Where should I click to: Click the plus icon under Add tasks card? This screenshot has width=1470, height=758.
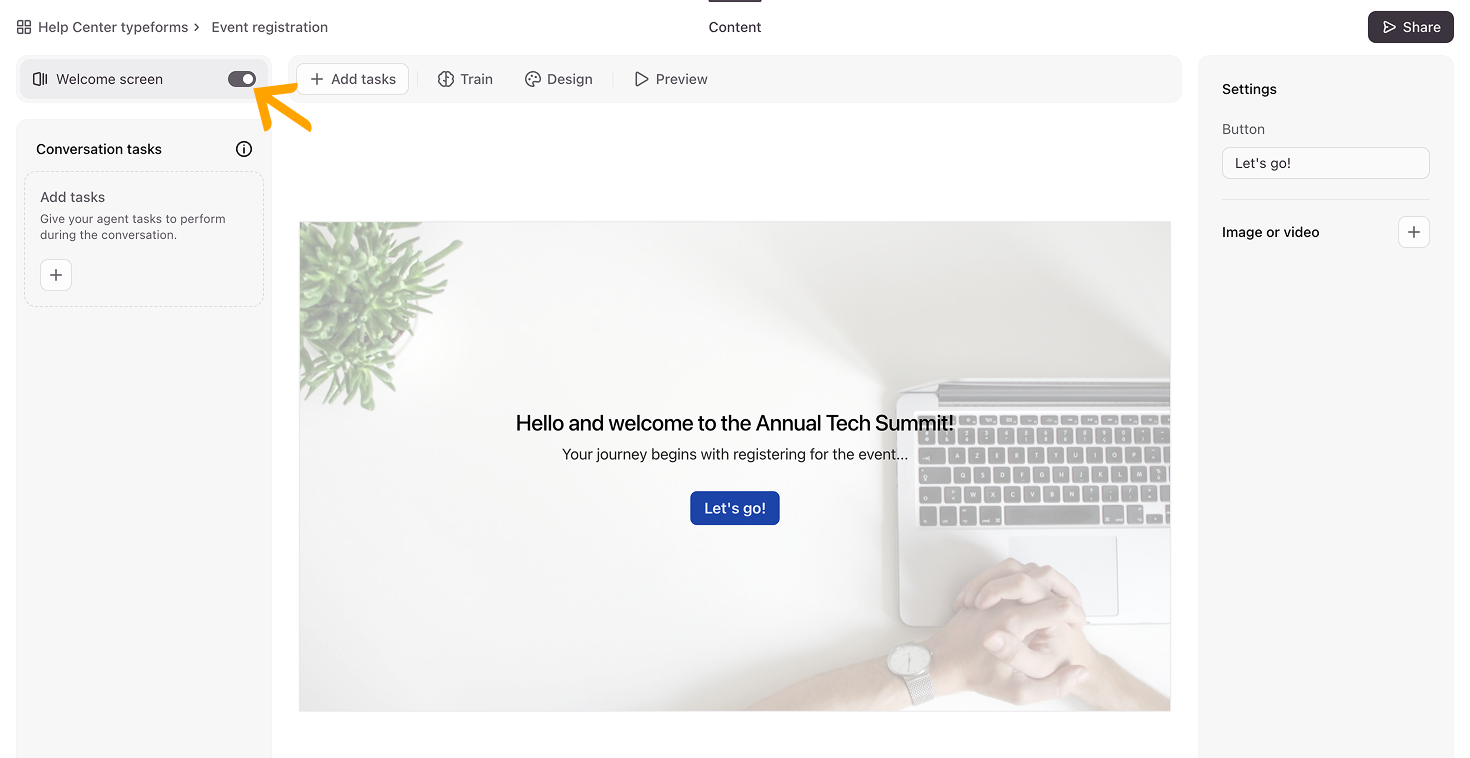pyautogui.click(x=56, y=275)
